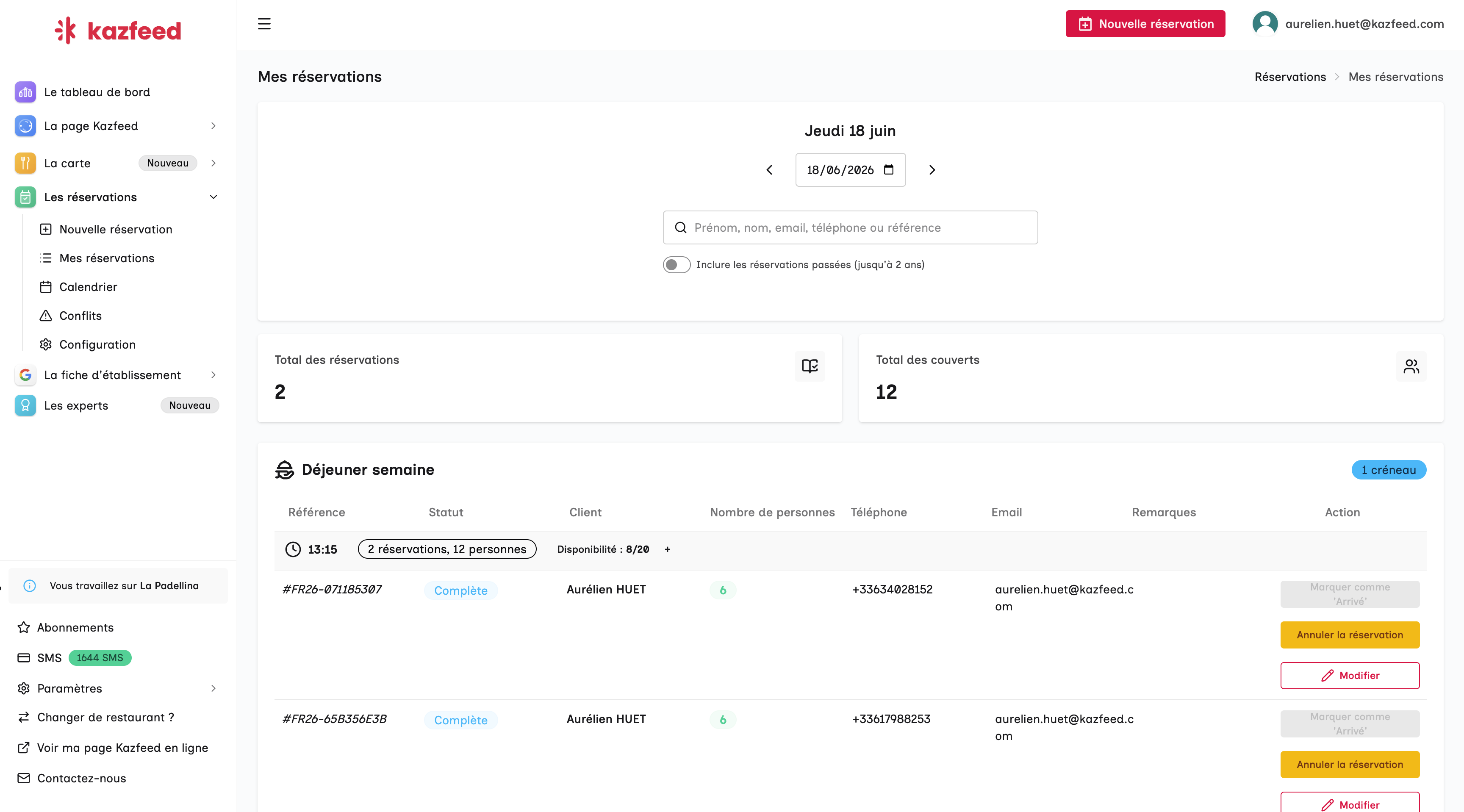Click the Total des couverts people icon
This screenshot has height=812, width=1464.
point(1411,366)
